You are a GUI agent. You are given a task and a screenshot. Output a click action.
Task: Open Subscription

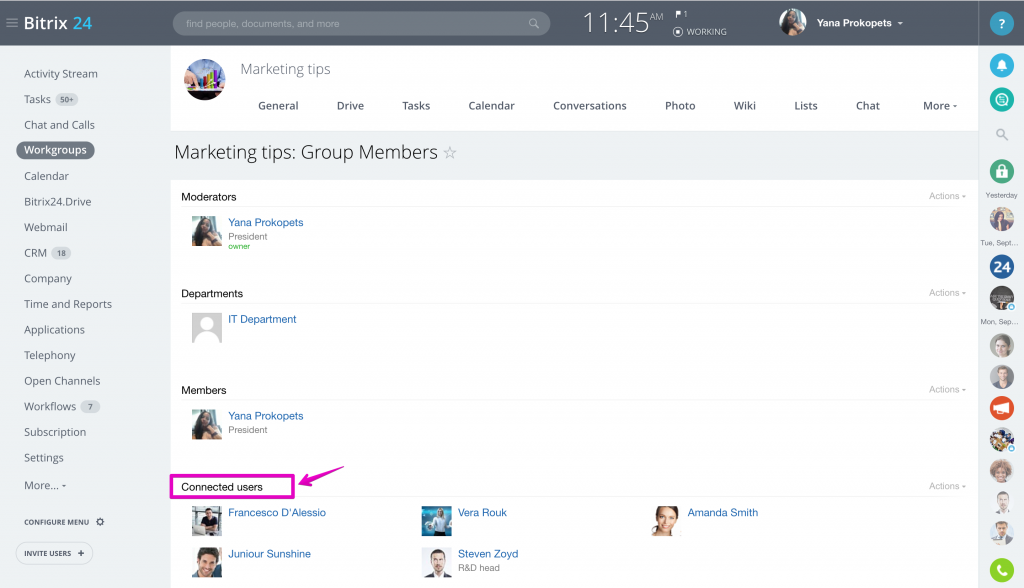(x=55, y=432)
